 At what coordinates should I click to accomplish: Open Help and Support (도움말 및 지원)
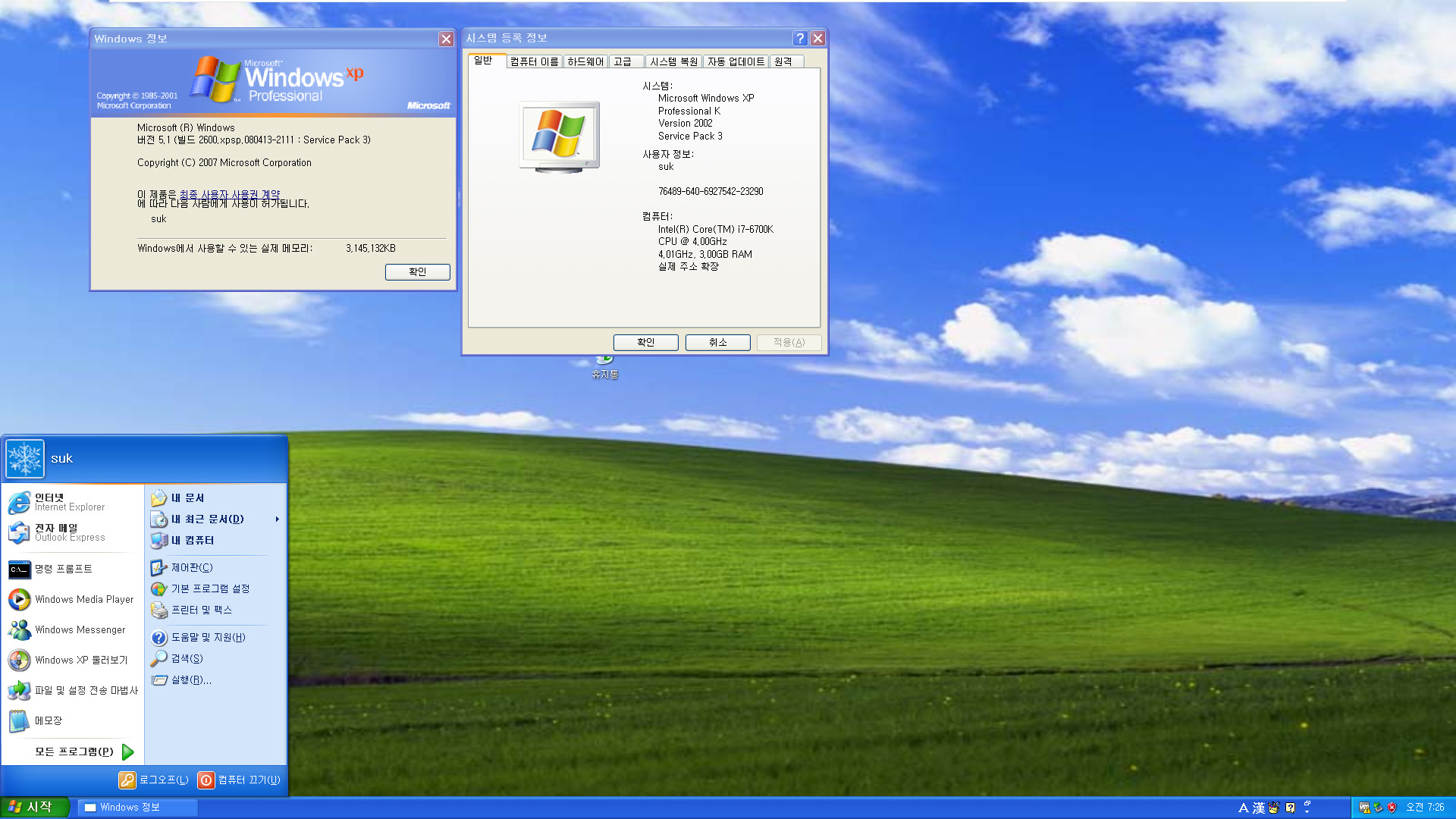click(215, 638)
